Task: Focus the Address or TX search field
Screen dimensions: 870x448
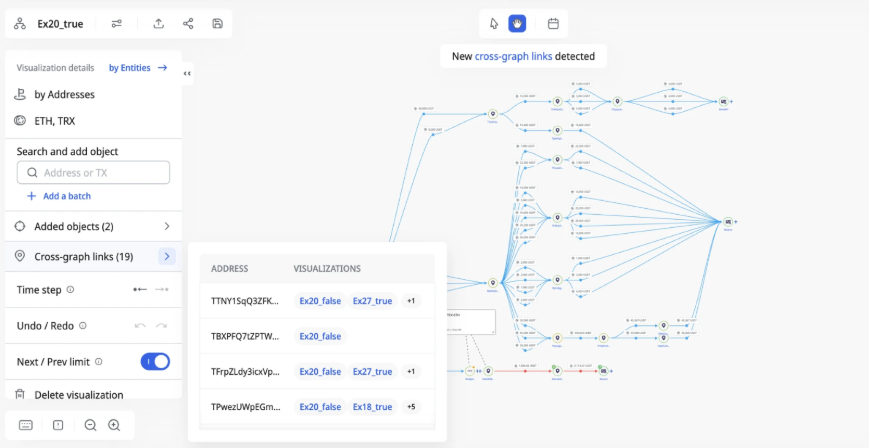Action: click(x=93, y=173)
